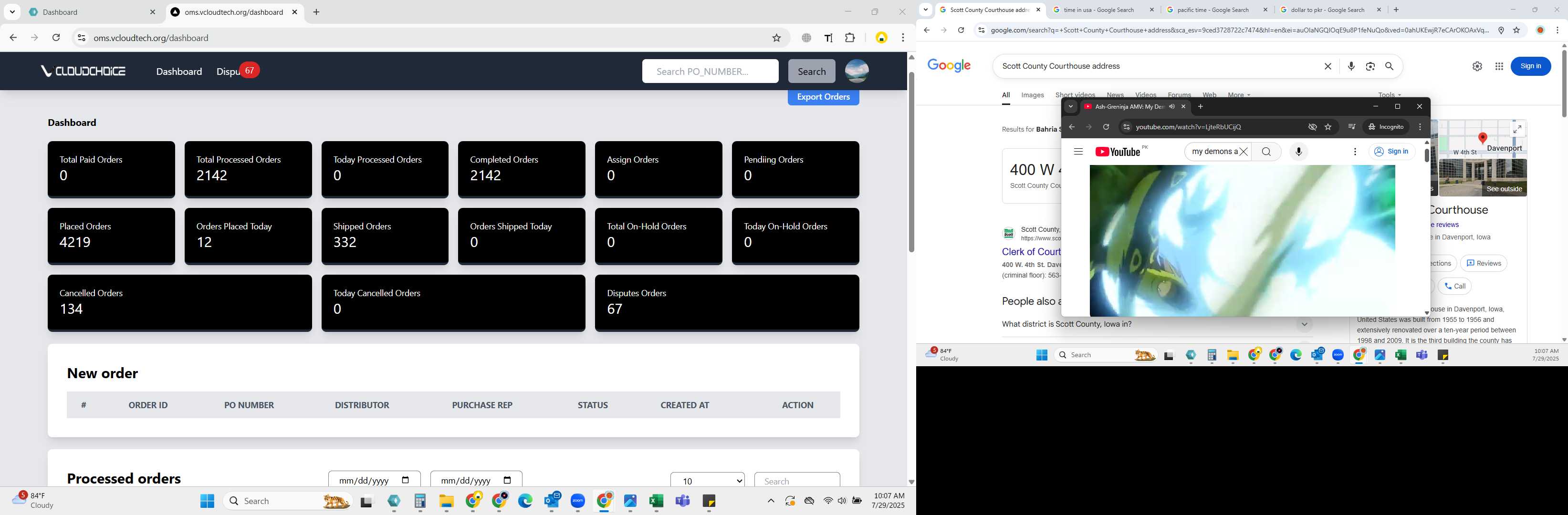Open tab search in Google Chrome window

(926, 10)
